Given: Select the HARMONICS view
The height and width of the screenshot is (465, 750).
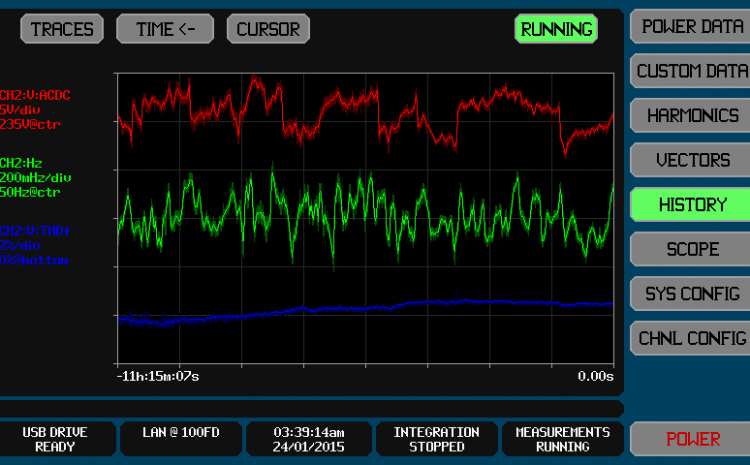Looking at the screenshot, I should pyautogui.click(x=690, y=115).
